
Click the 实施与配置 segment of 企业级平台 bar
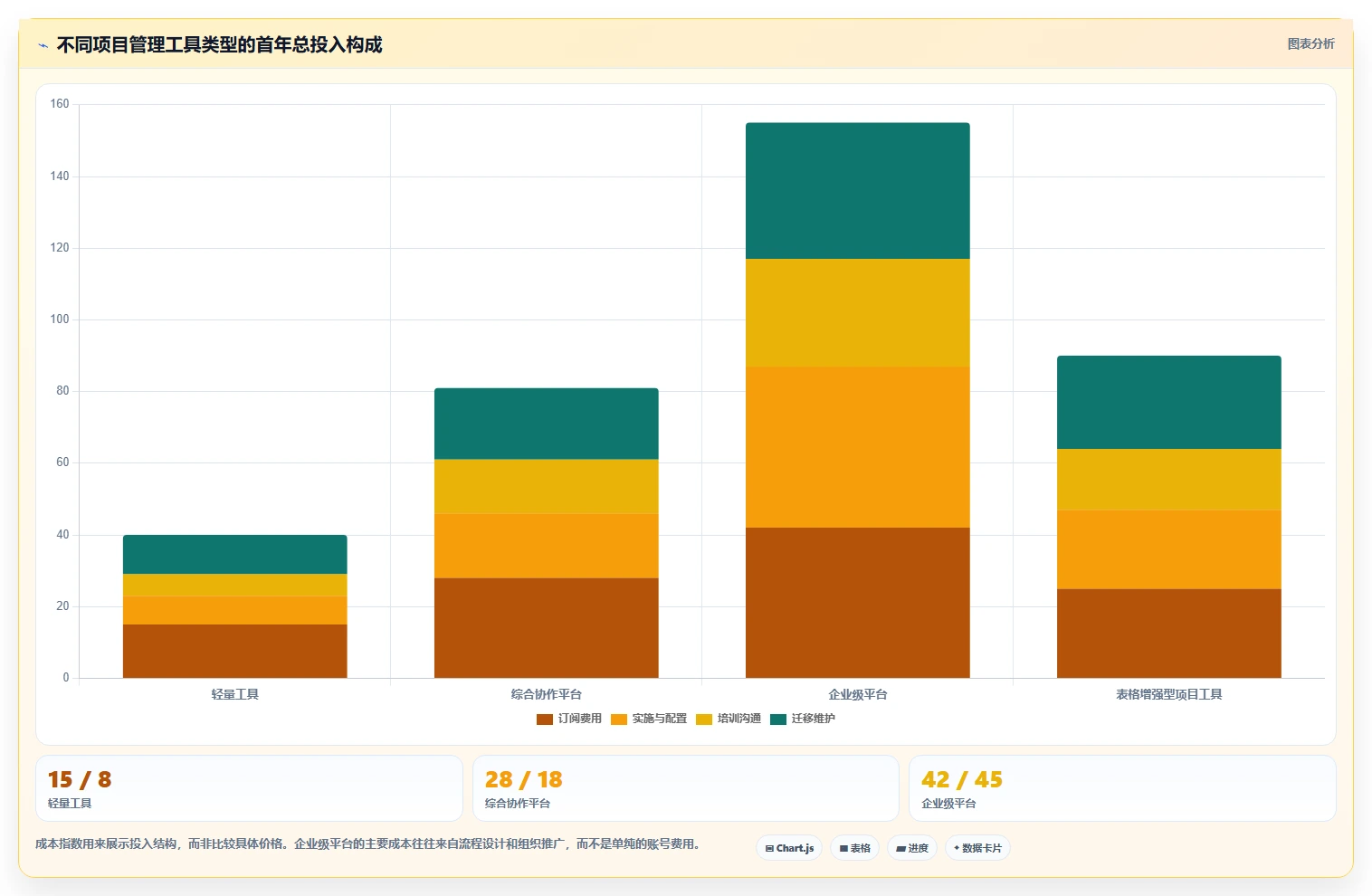[858, 447]
